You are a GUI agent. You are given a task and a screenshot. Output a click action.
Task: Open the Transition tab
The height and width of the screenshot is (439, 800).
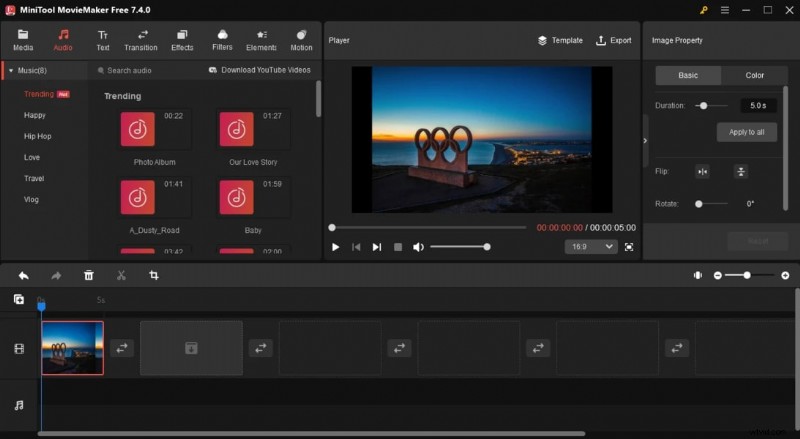[141, 40]
